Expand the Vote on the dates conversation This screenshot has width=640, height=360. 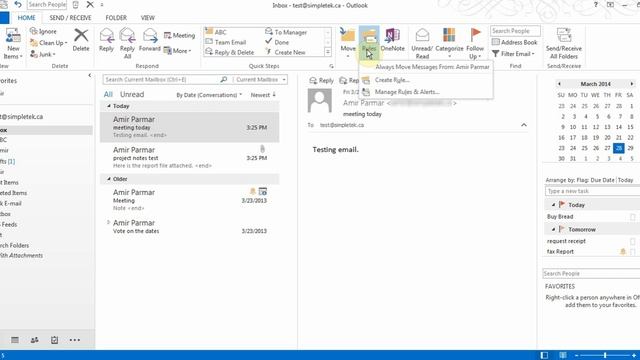click(108, 222)
